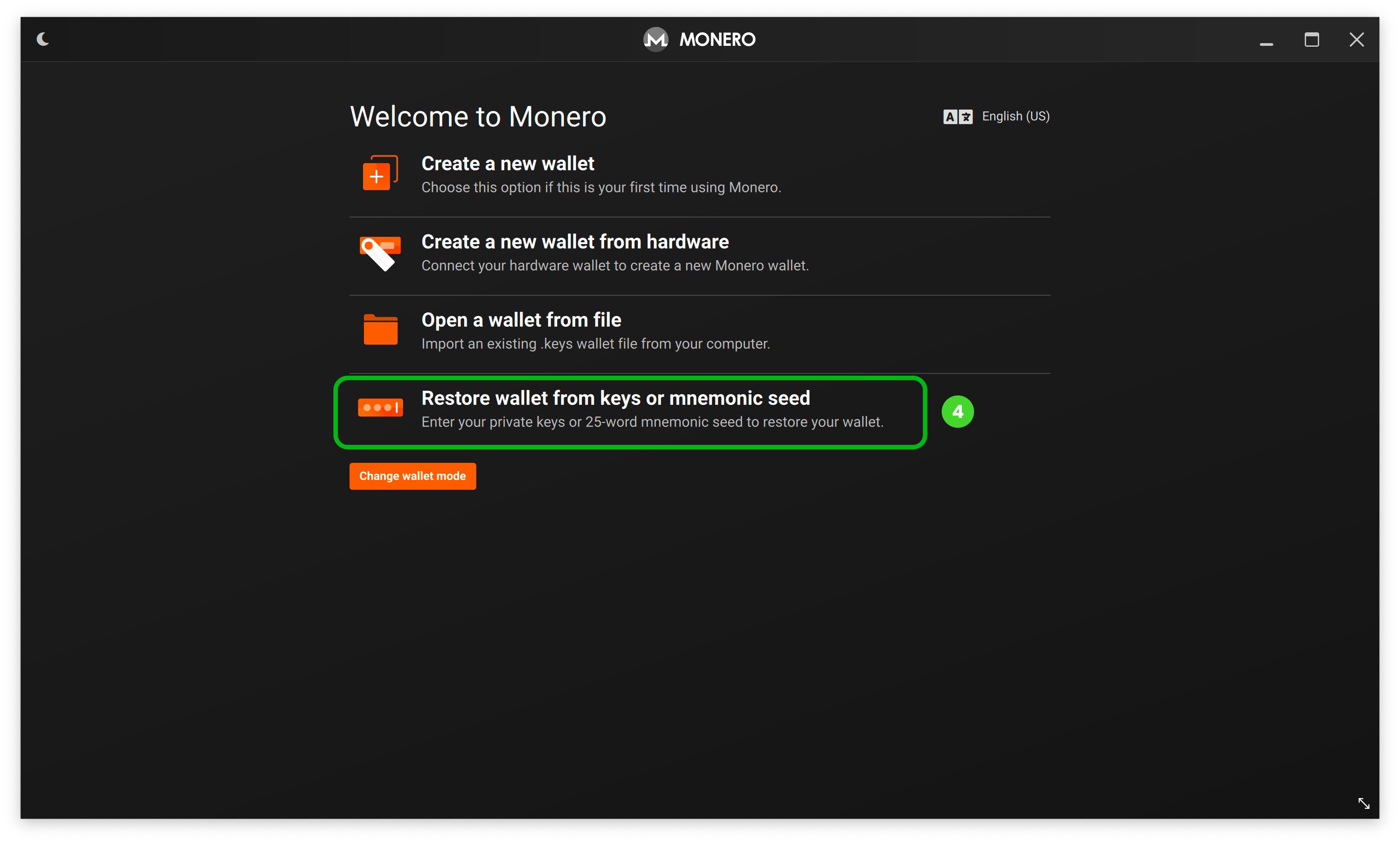Toggle the dark mode moon icon
1400x843 pixels.
tap(43, 39)
